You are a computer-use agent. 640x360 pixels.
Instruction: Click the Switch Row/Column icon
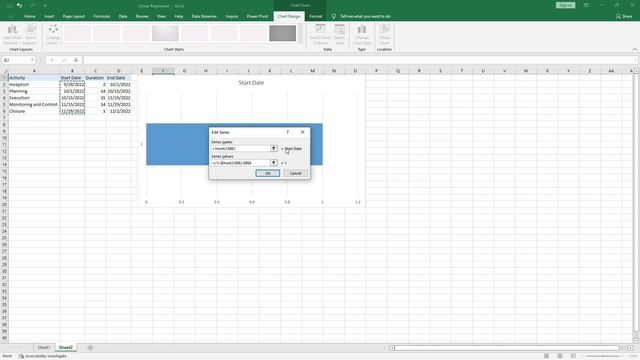320,34
